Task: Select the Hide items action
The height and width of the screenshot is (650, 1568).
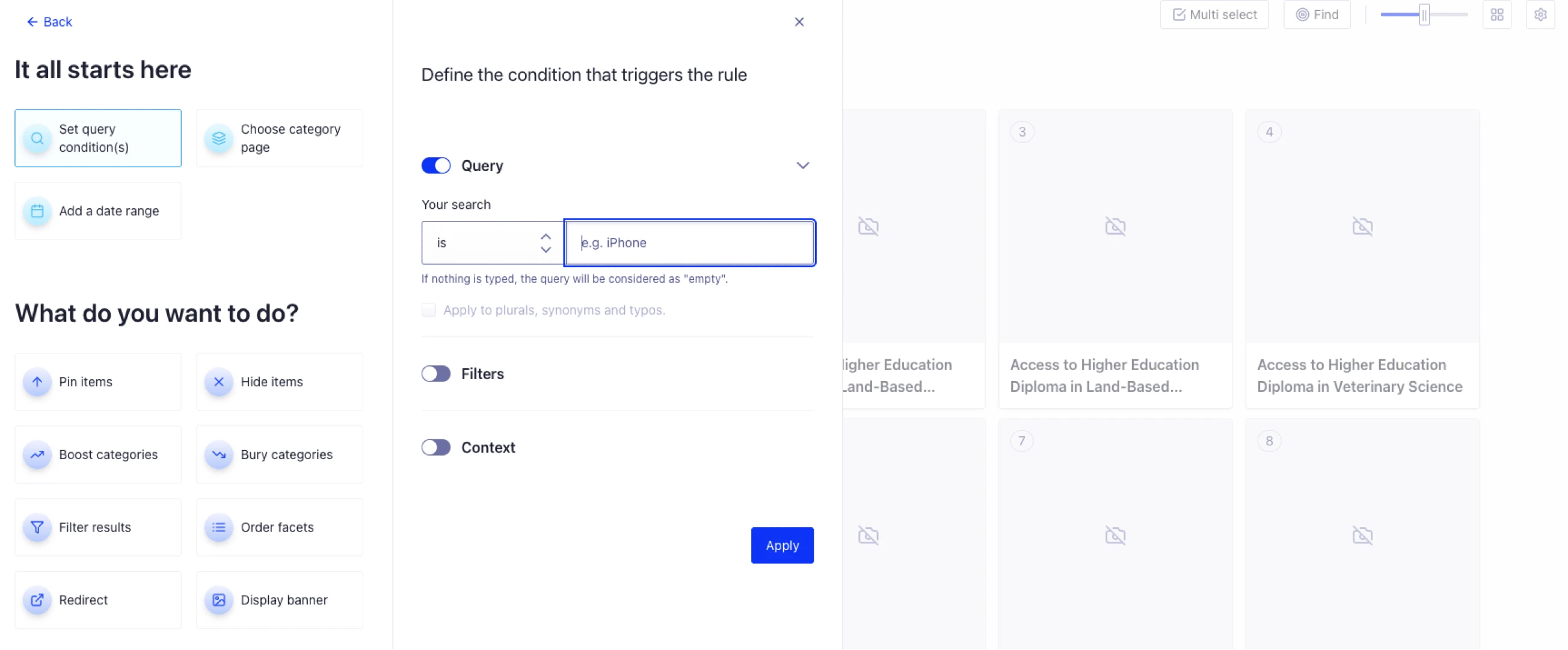Action: [x=280, y=382]
